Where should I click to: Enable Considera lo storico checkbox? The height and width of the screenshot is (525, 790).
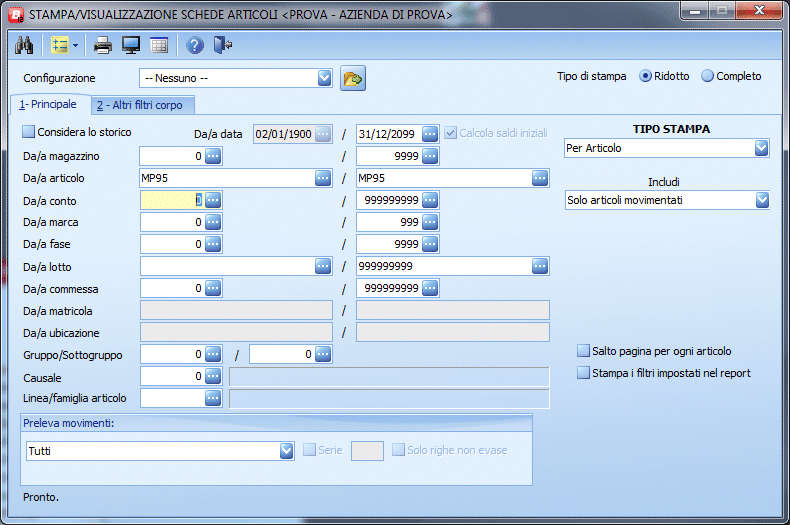point(29,132)
